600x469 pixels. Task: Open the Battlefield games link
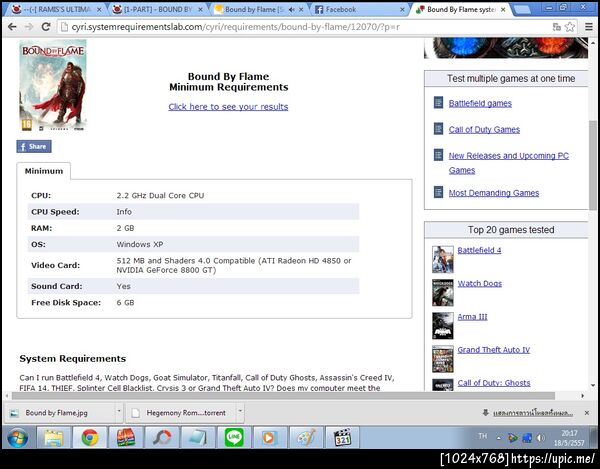480,103
